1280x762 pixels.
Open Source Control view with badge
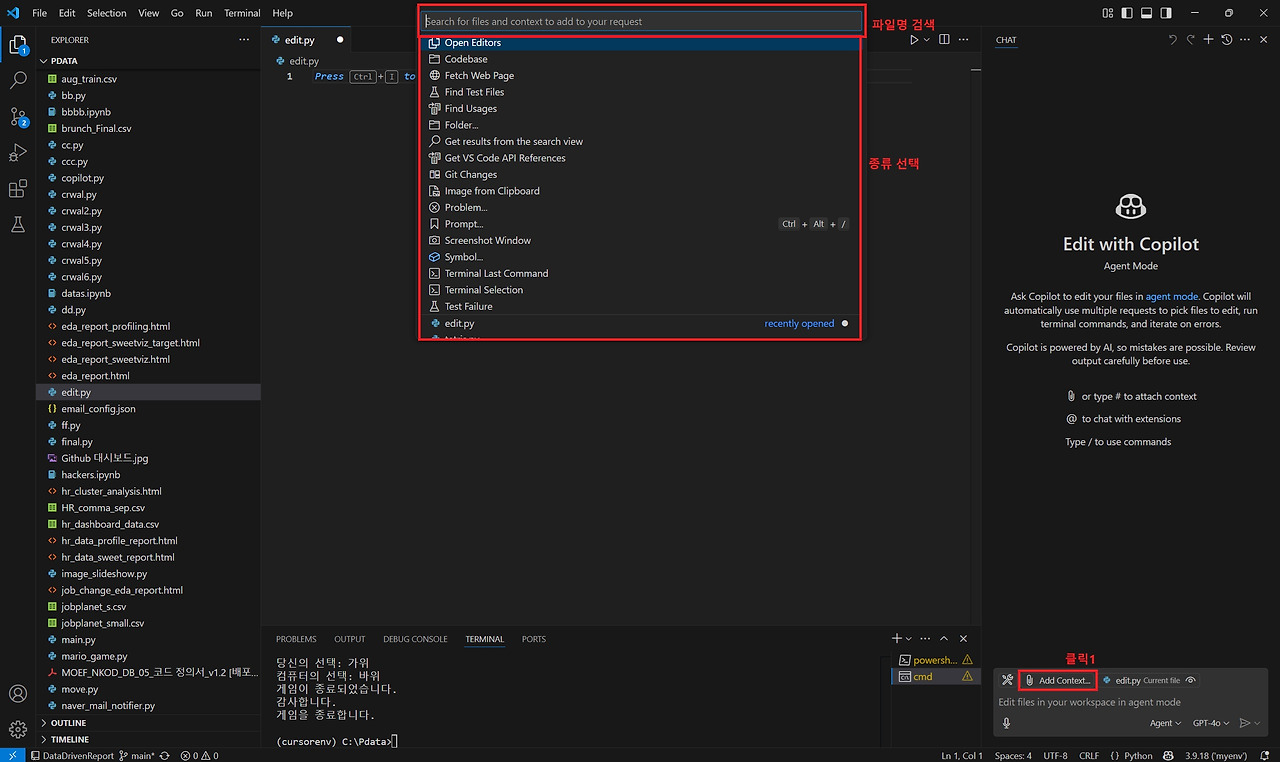point(18,117)
